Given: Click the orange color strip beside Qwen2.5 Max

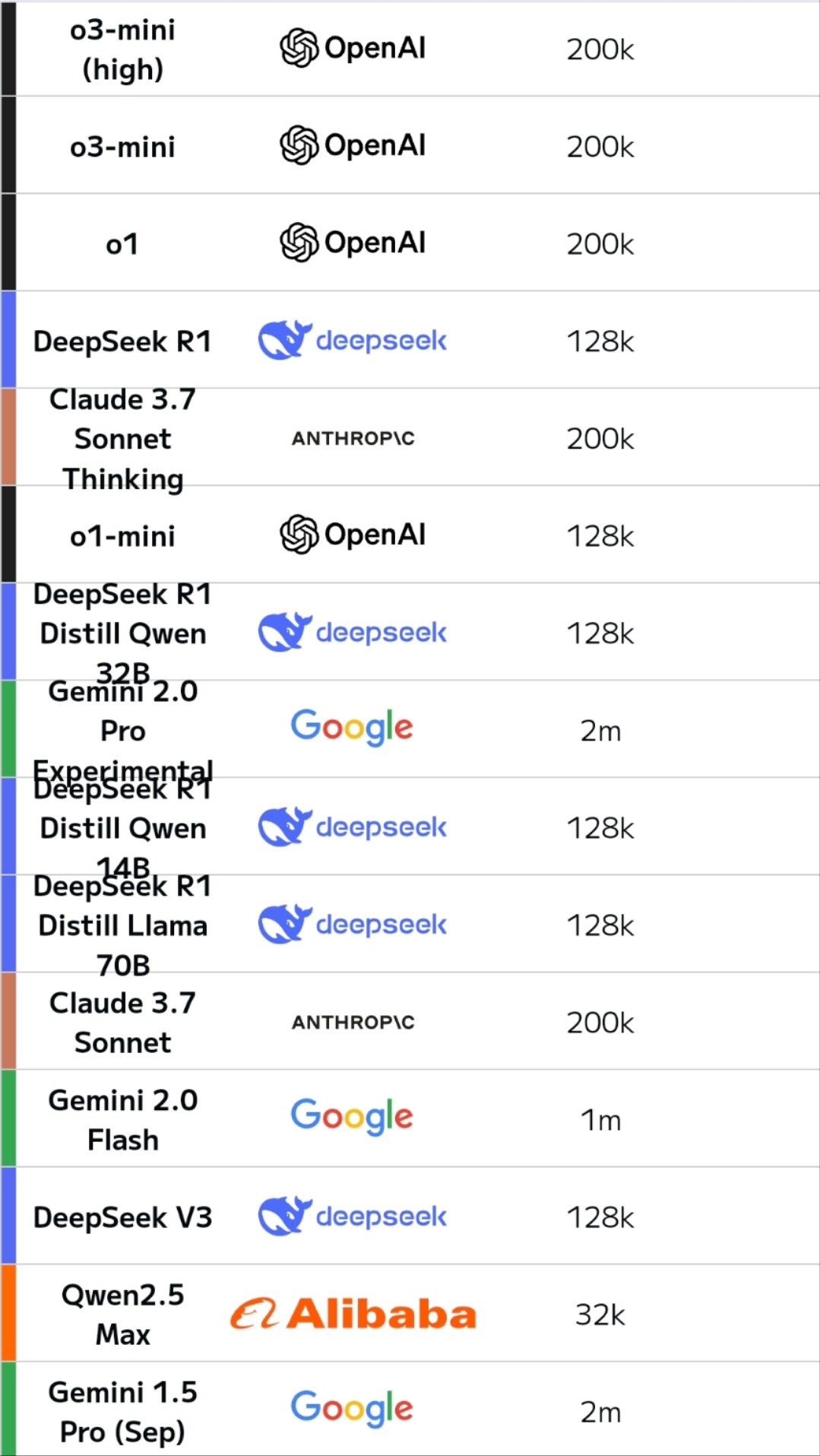Looking at the screenshot, I should pyautogui.click(x=8, y=1313).
